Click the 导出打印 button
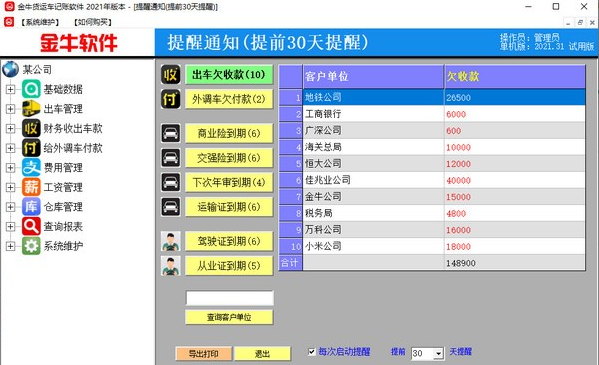This screenshot has width=599, height=365. pyautogui.click(x=204, y=354)
